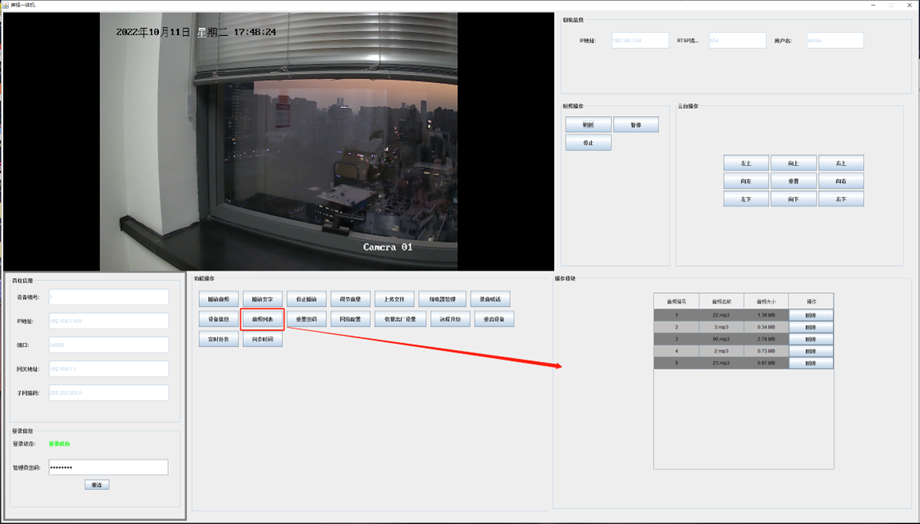Viewport: 920px width, 524px height.
Task: Click the button below the password field
Action: point(97,485)
